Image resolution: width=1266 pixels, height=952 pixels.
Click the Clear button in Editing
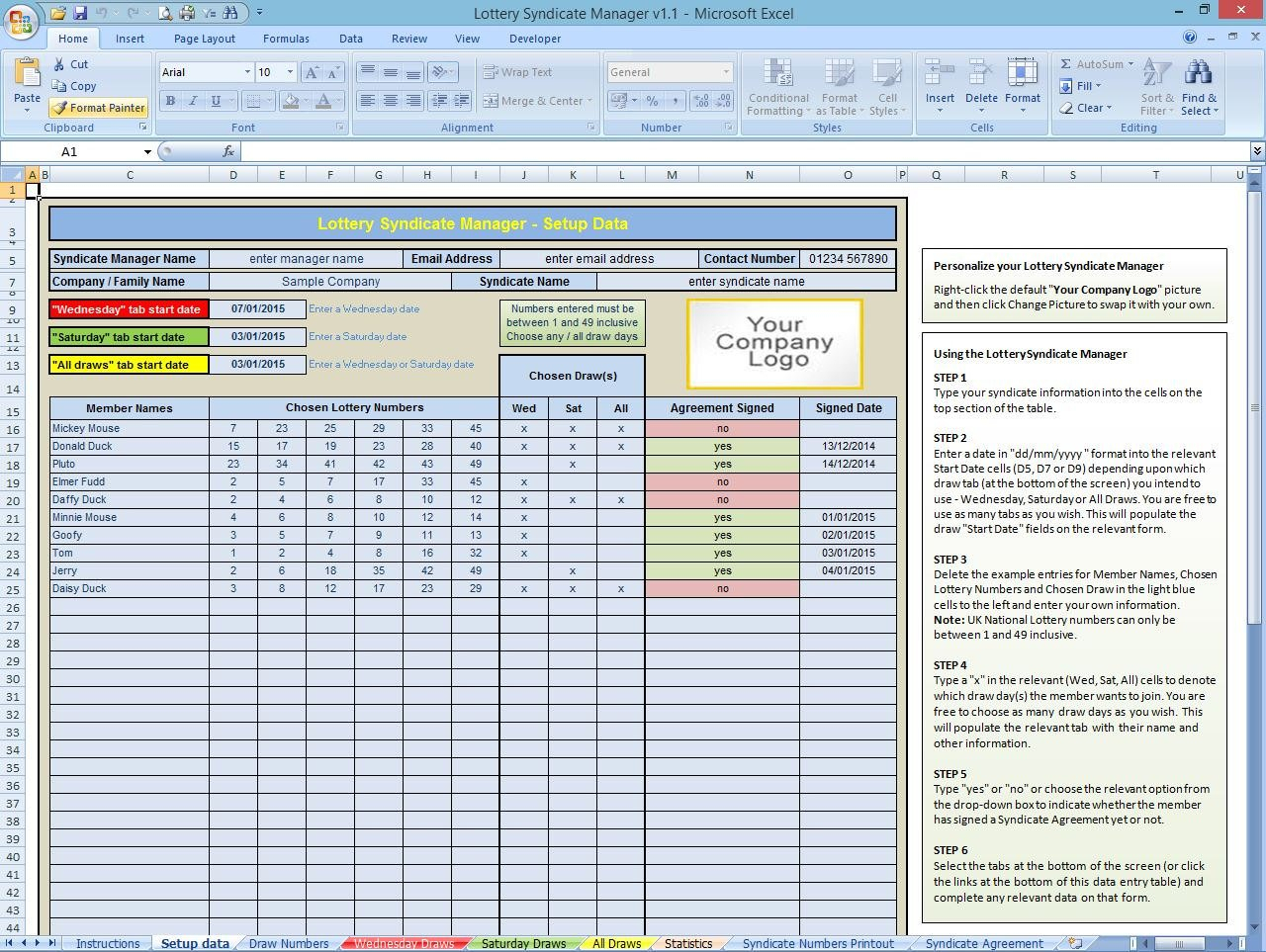point(1086,108)
